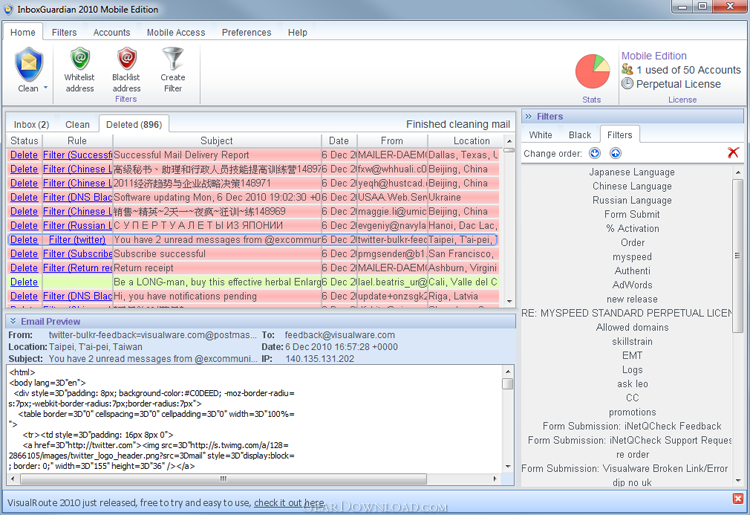Click the Clean mail shield icon
Screen dimensions: 750x515
(x=29, y=65)
